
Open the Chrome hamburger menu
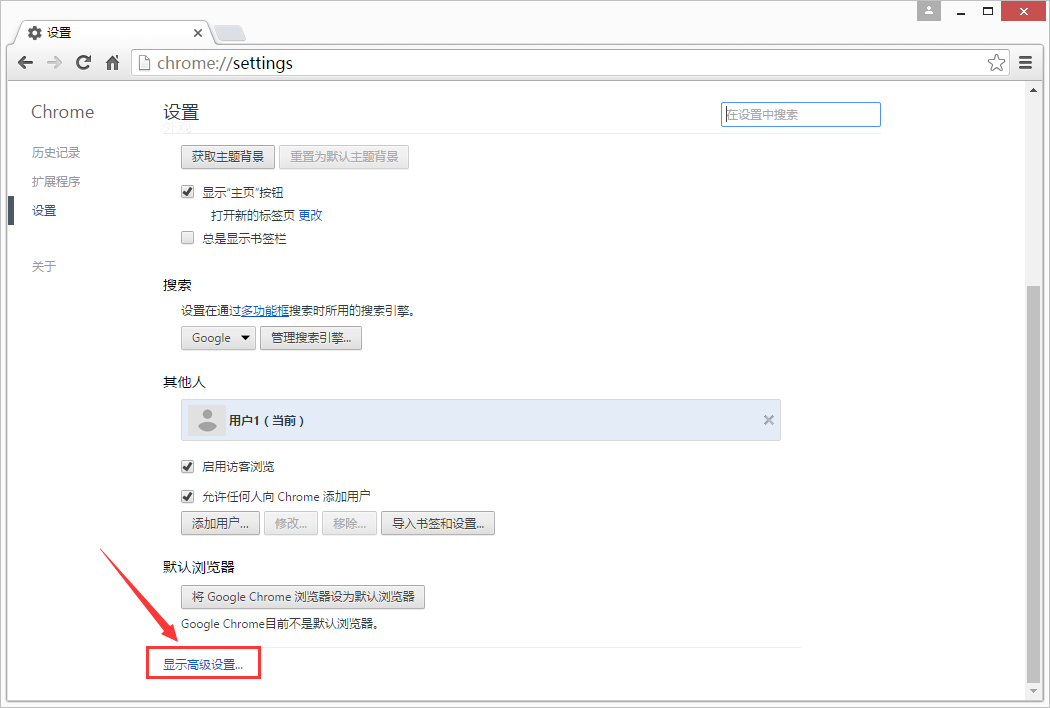click(1025, 63)
